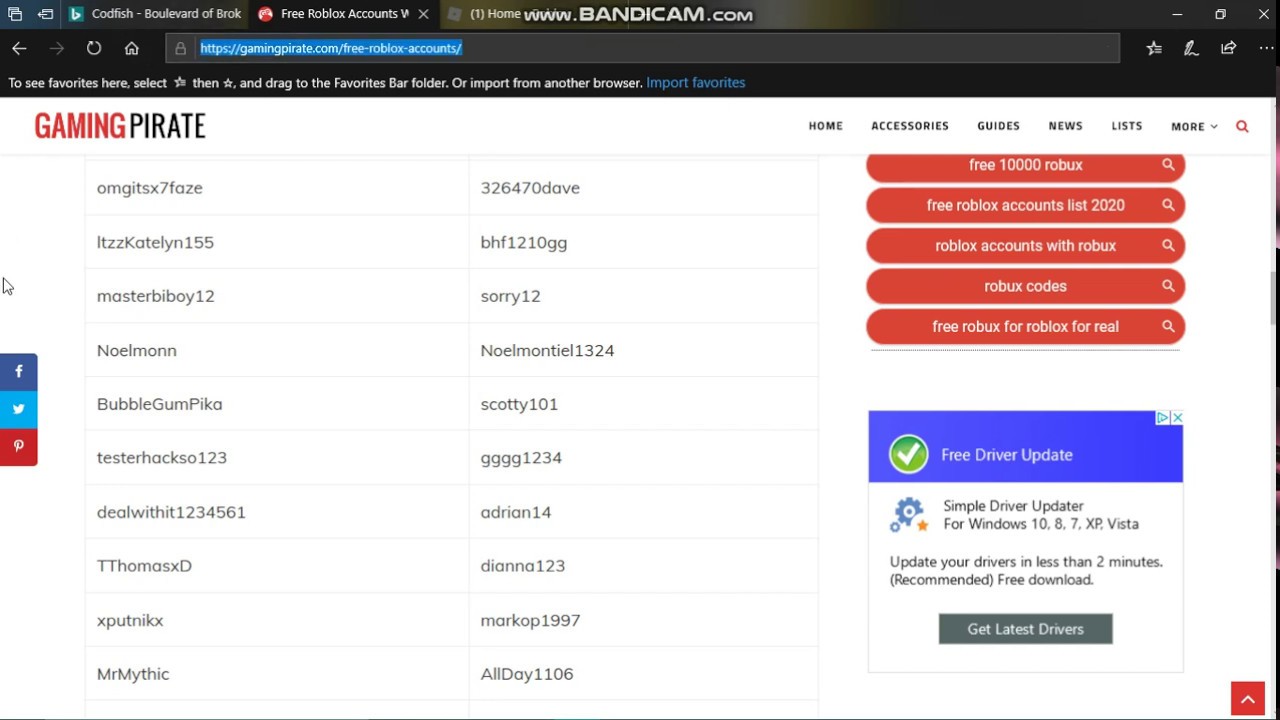The height and width of the screenshot is (720, 1280).
Task: Click the password 326470dave
Action: tap(530, 188)
